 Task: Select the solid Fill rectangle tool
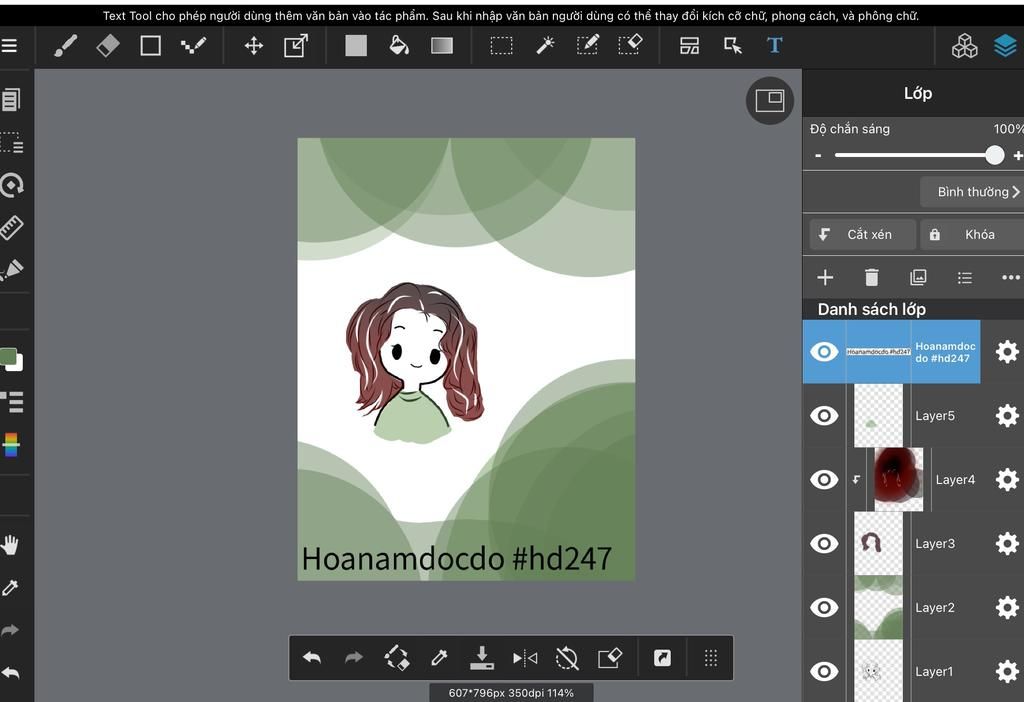356,46
